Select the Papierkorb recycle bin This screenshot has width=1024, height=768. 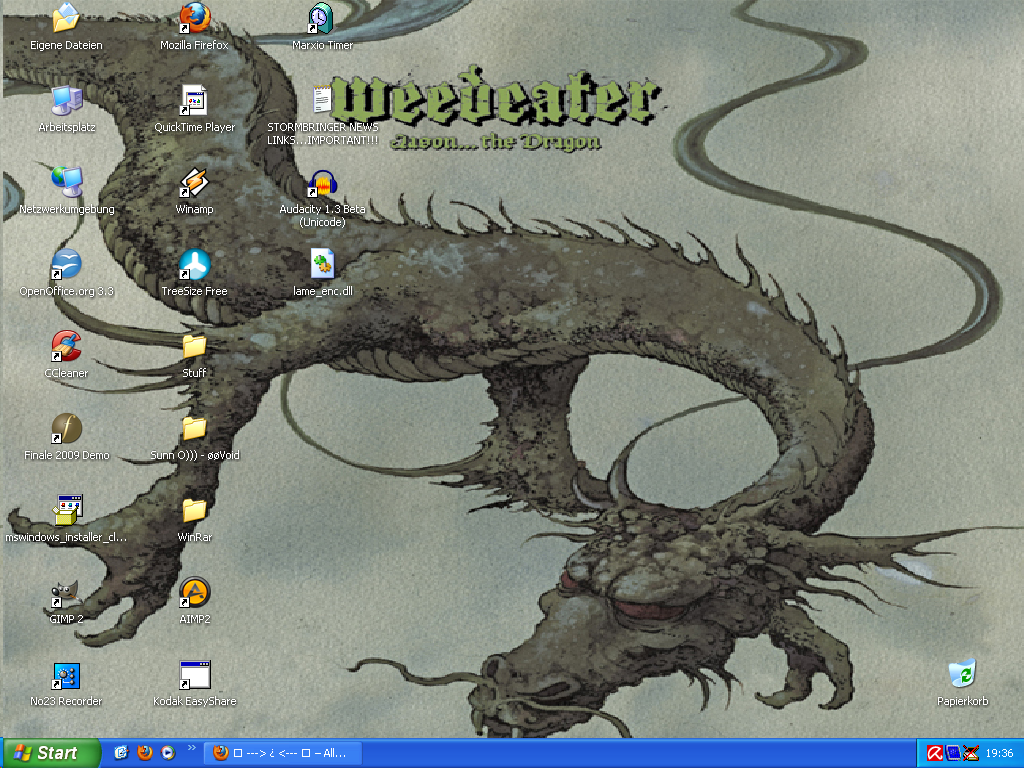tap(963, 673)
